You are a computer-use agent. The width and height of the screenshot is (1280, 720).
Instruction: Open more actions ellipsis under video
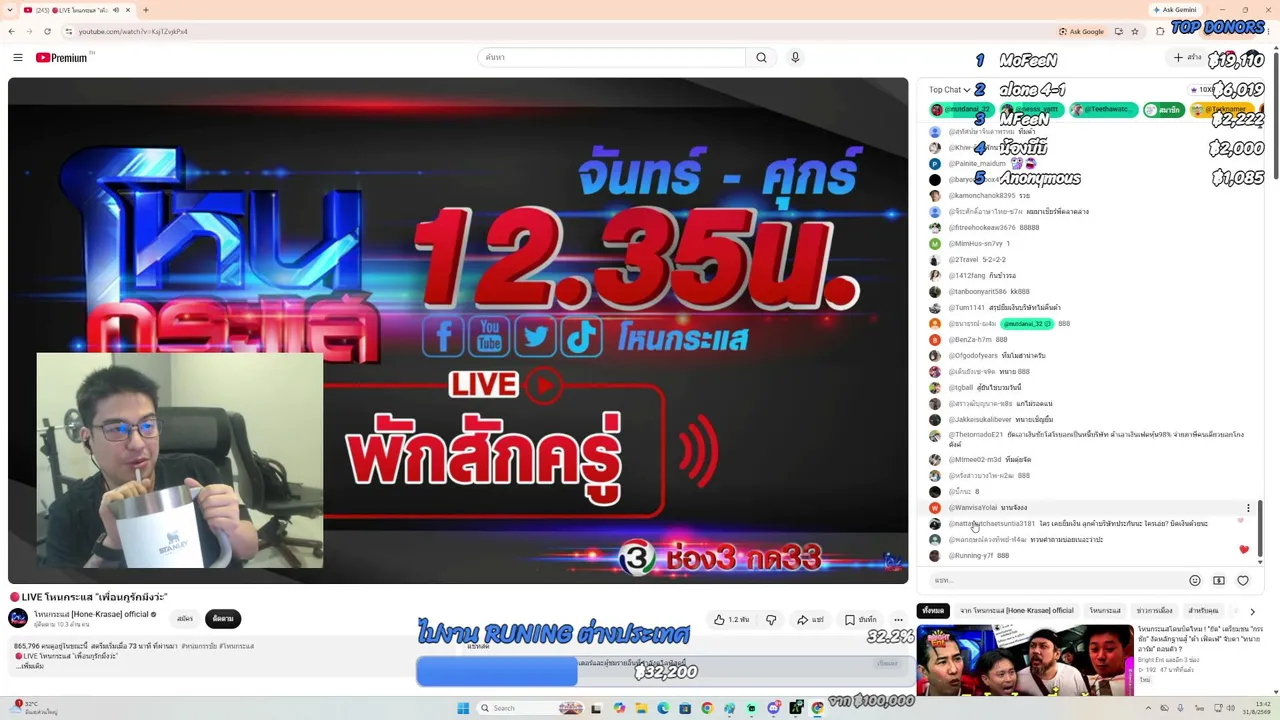(898, 620)
